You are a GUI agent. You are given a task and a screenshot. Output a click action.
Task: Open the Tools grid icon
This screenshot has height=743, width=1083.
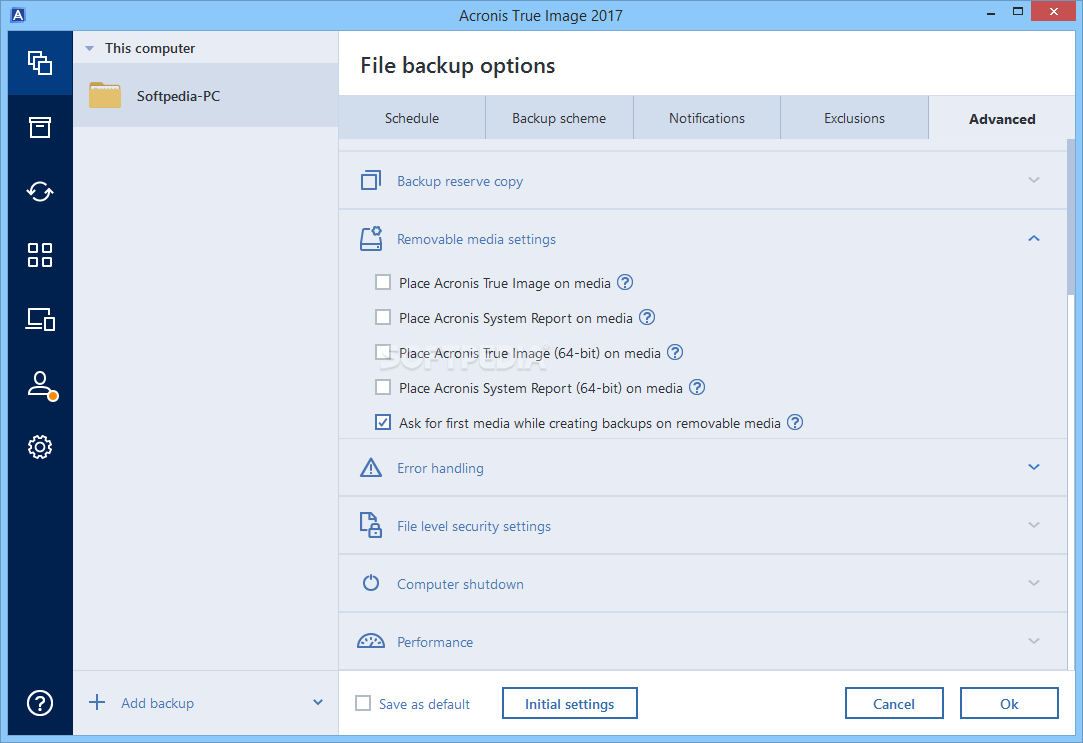click(40, 255)
